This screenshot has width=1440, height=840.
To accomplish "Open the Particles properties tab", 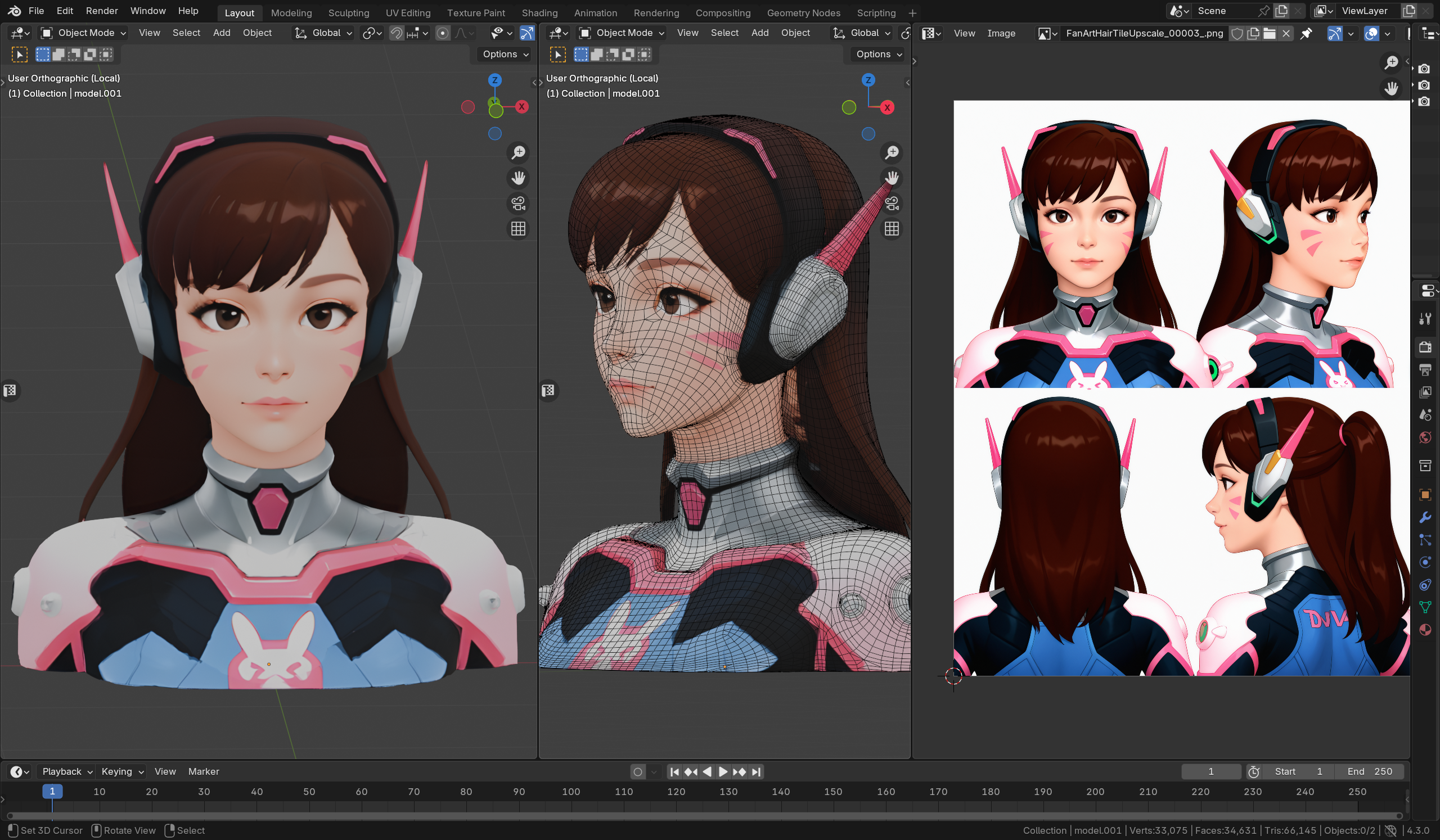I will coord(1425,540).
